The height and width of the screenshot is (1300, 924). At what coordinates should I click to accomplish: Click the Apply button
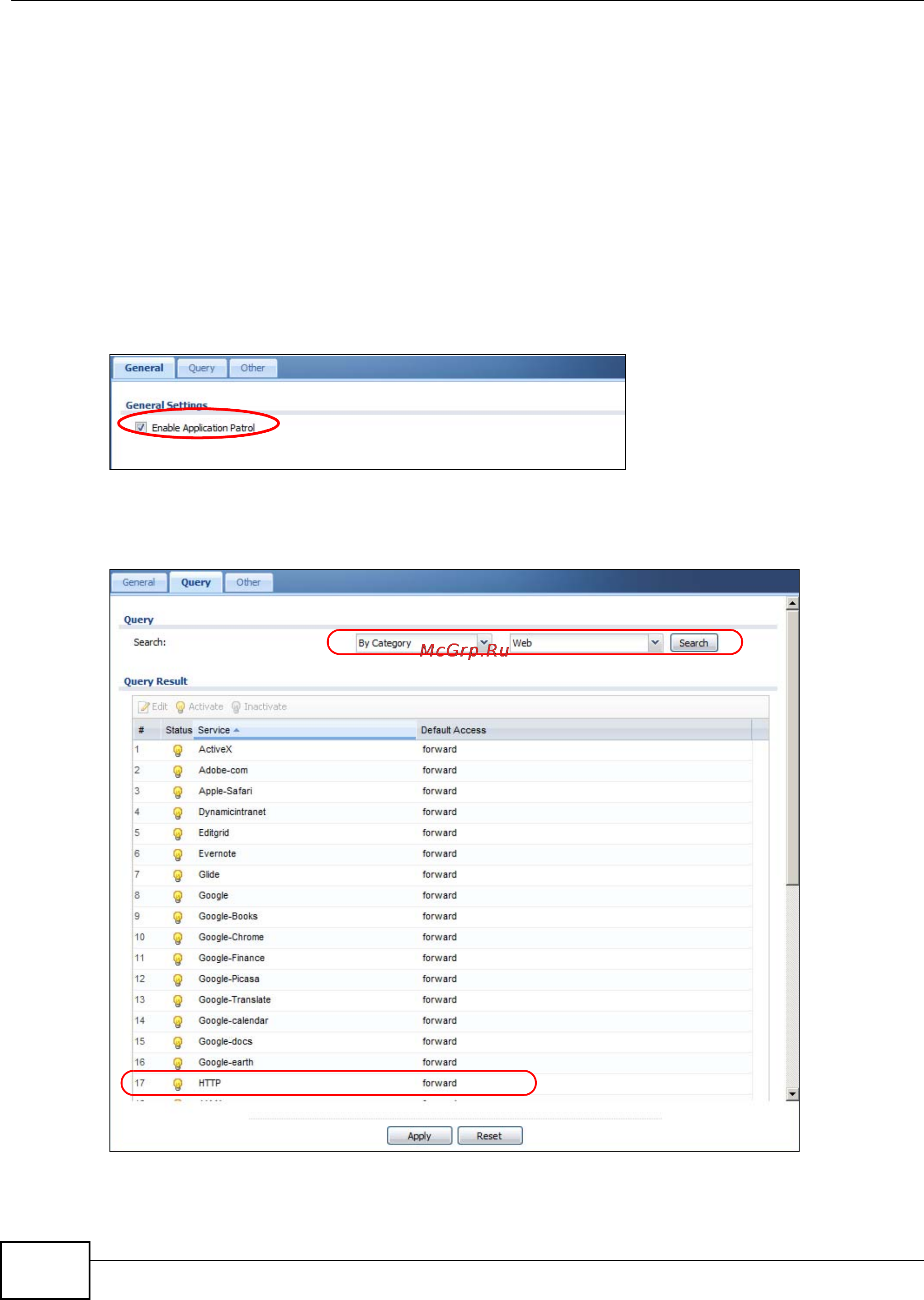point(419,1136)
